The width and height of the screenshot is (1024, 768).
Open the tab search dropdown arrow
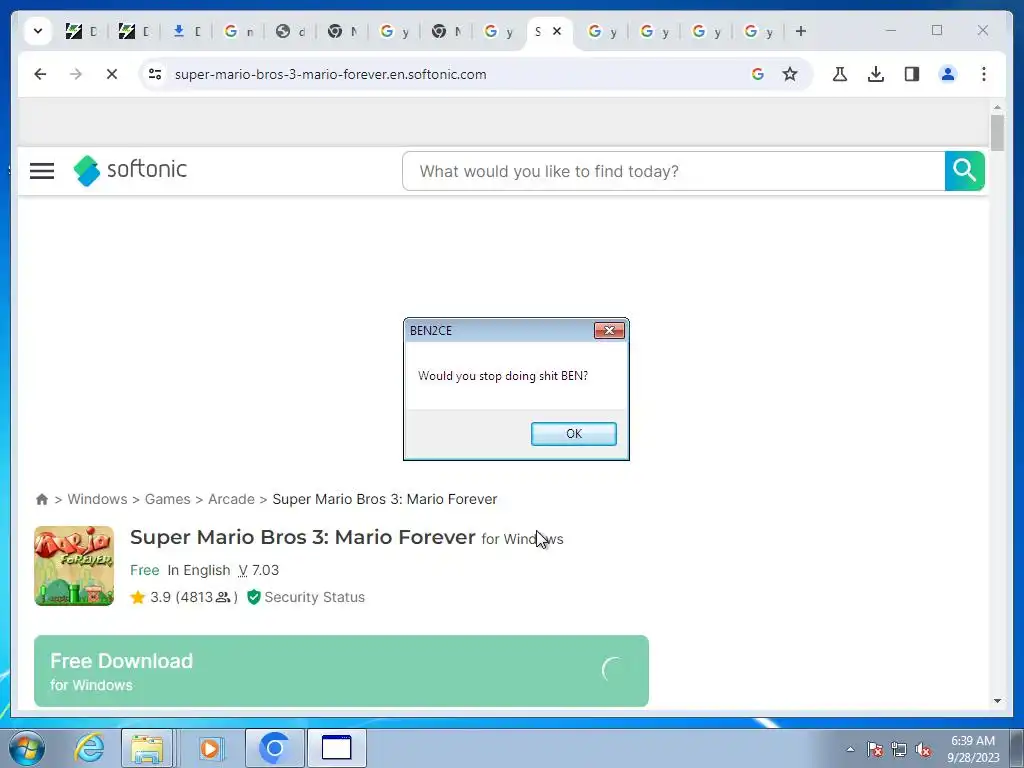coord(38,31)
